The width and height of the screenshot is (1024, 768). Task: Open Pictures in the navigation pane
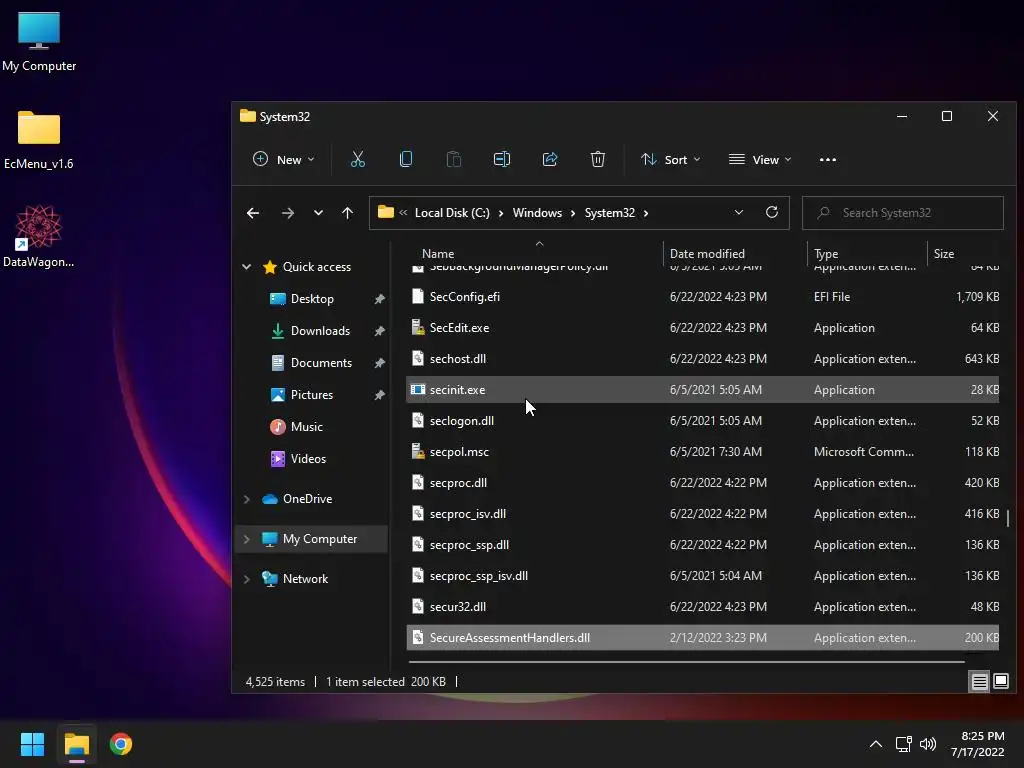pyautogui.click(x=312, y=395)
